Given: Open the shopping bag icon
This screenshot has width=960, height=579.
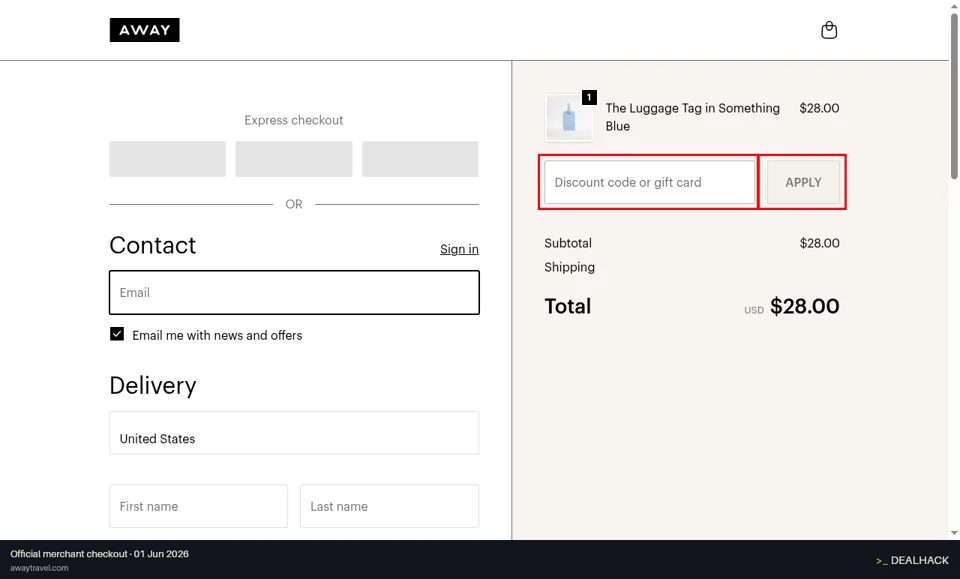Looking at the screenshot, I should pyautogui.click(x=829, y=30).
